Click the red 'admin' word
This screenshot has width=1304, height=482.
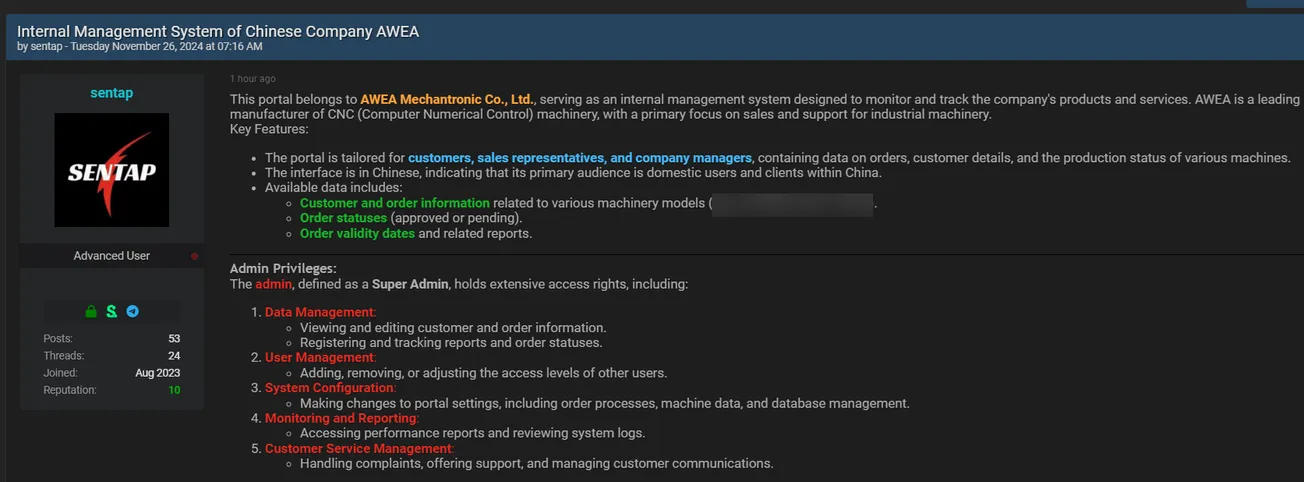coord(273,284)
